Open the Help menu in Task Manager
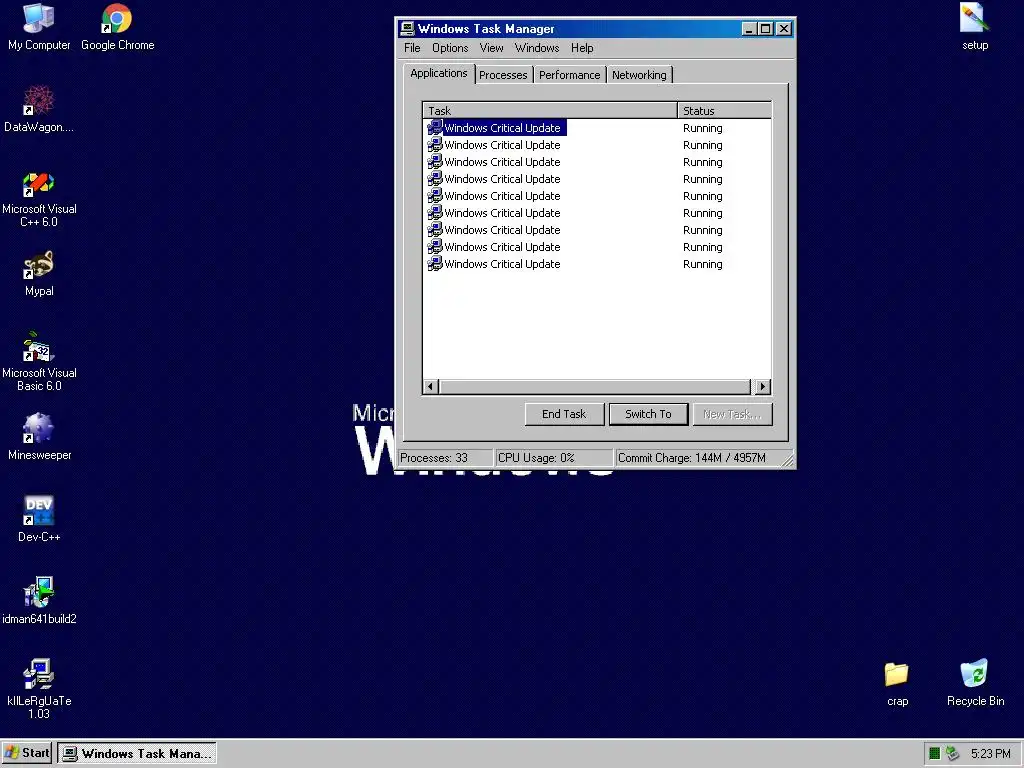 tap(582, 48)
